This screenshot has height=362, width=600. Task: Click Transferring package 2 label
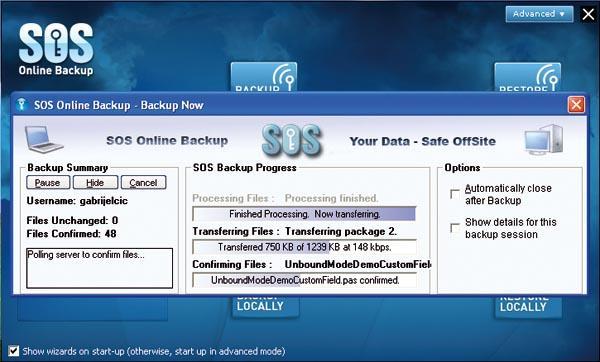[x=341, y=232]
